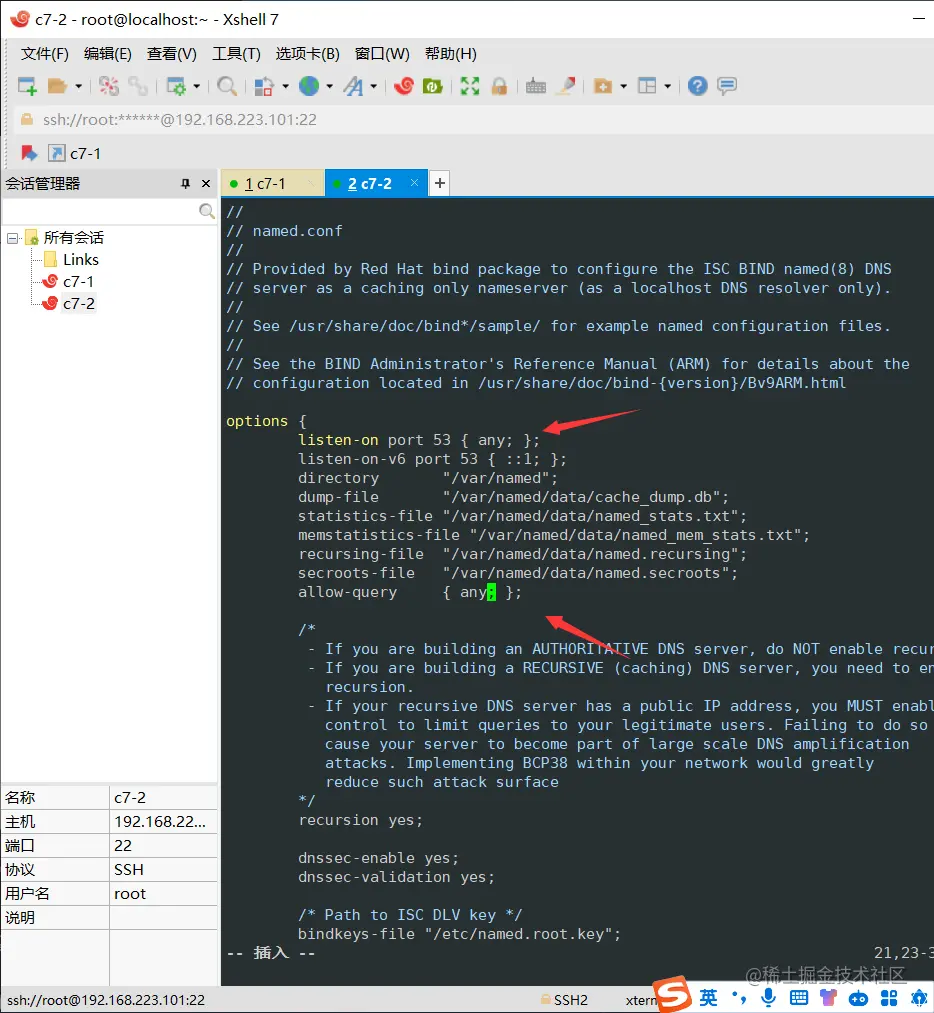Open the 编辑(E) menu
Viewport: 934px width, 1013px height.
(x=108, y=54)
